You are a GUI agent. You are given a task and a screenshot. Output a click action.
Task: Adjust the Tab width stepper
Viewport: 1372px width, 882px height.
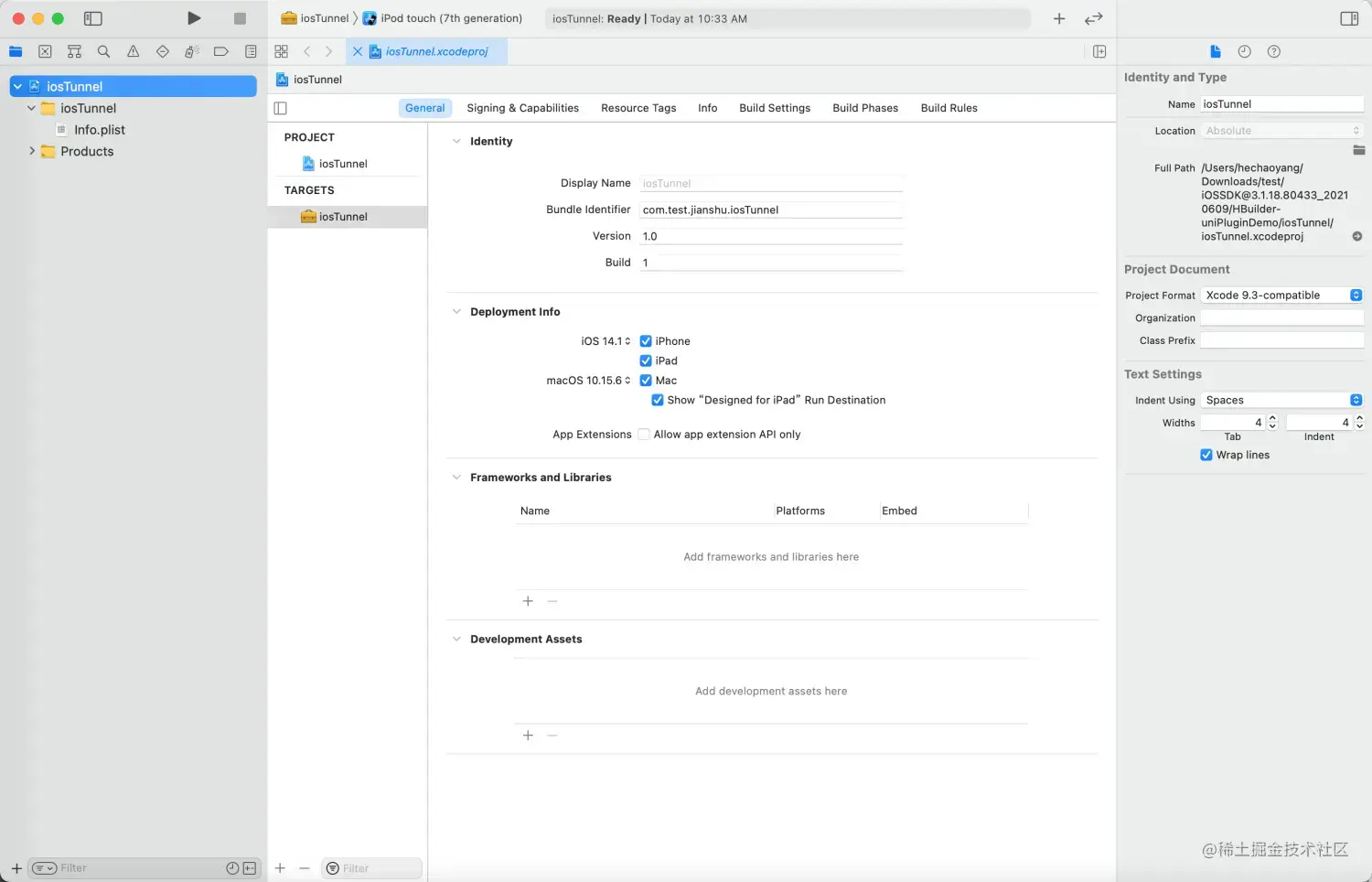(1271, 422)
